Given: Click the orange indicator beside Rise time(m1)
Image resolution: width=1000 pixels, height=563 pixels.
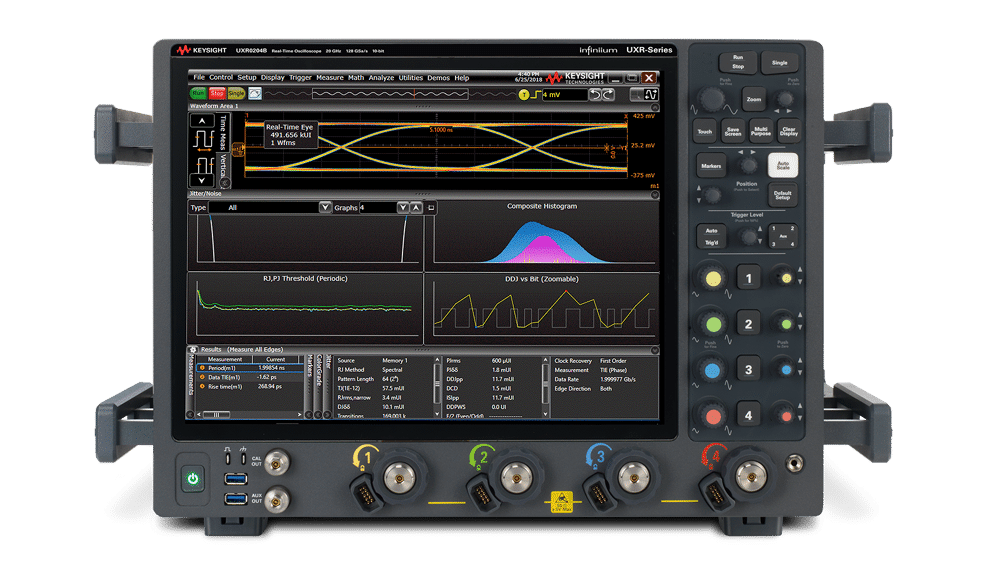Looking at the screenshot, I should (x=202, y=386).
